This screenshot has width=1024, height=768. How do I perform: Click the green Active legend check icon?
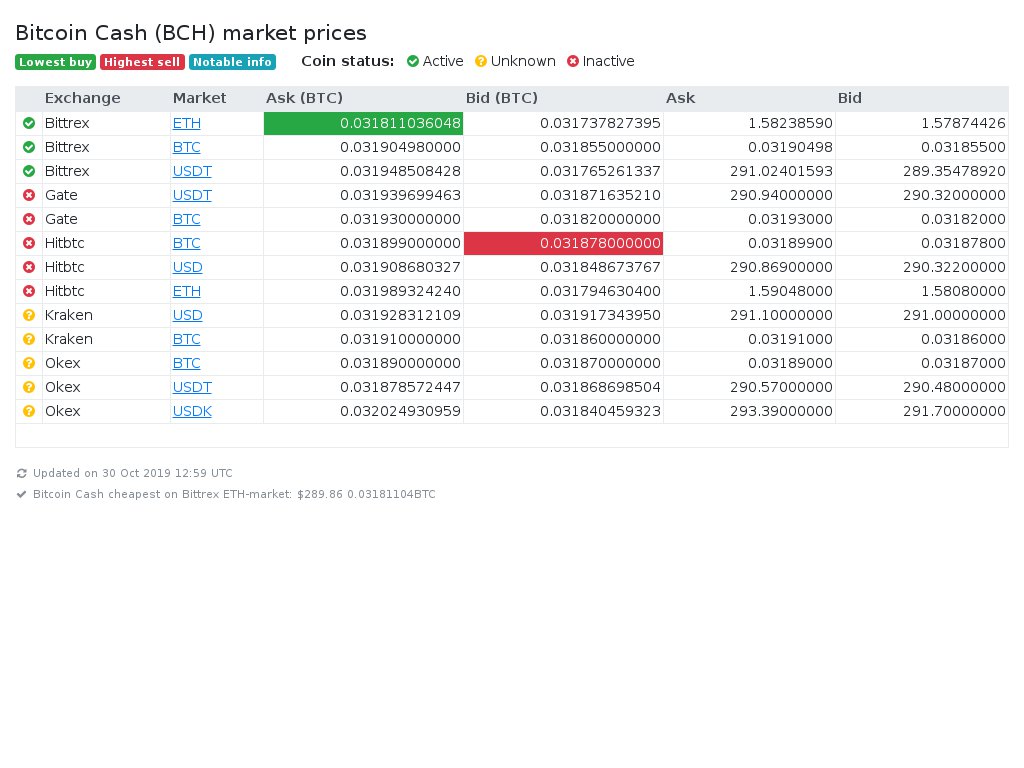coord(413,61)
